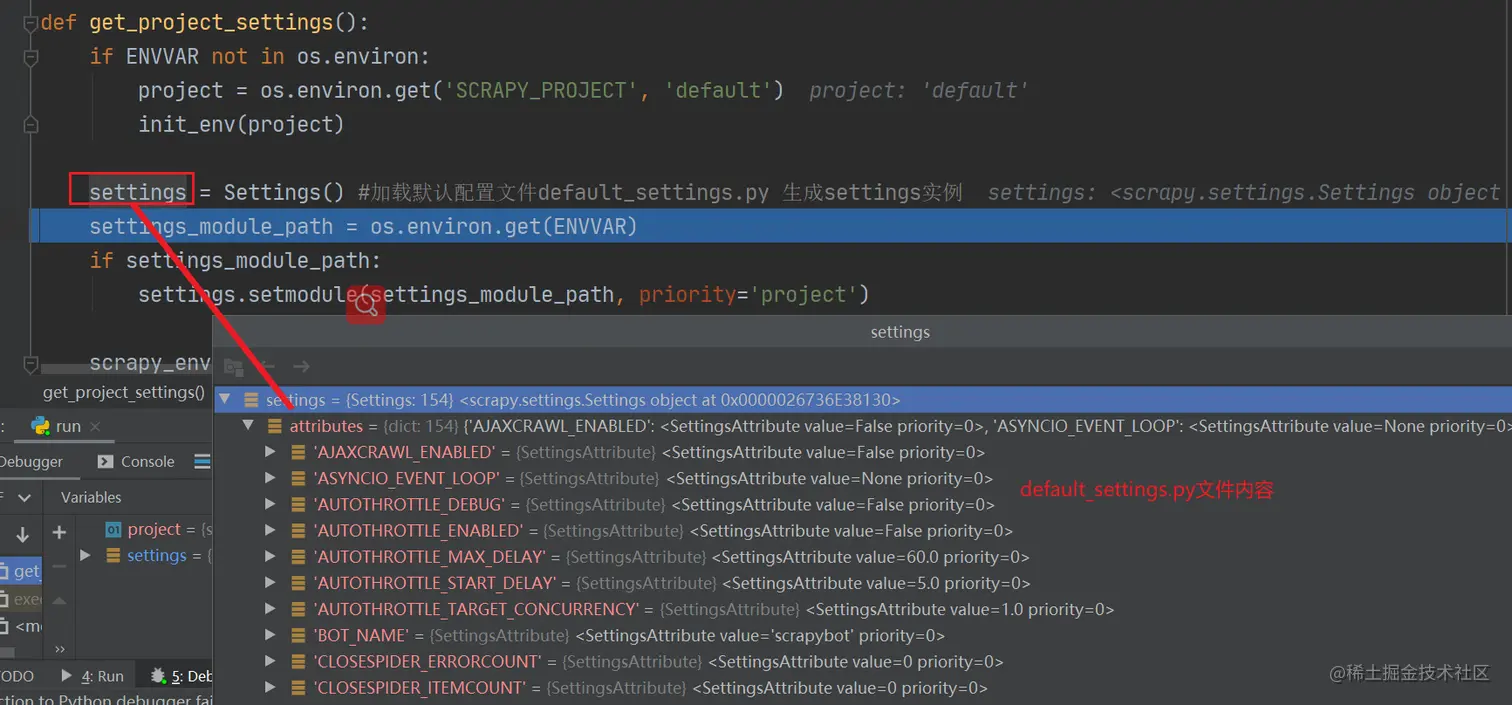Click the get_project_settings() breadcrumb
This screenshot has height=705, width=1512.
point(123,392)
